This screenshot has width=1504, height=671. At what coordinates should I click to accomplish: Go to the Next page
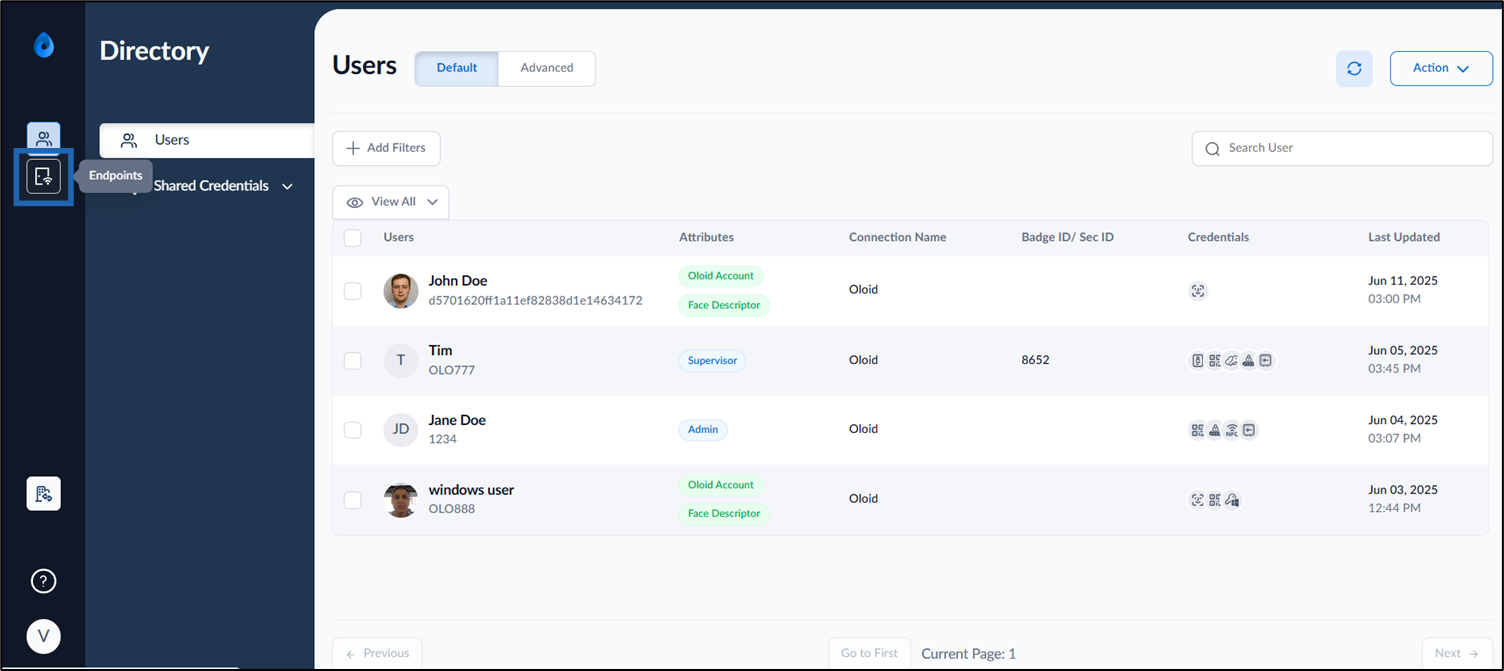(x=1457, y=653)
